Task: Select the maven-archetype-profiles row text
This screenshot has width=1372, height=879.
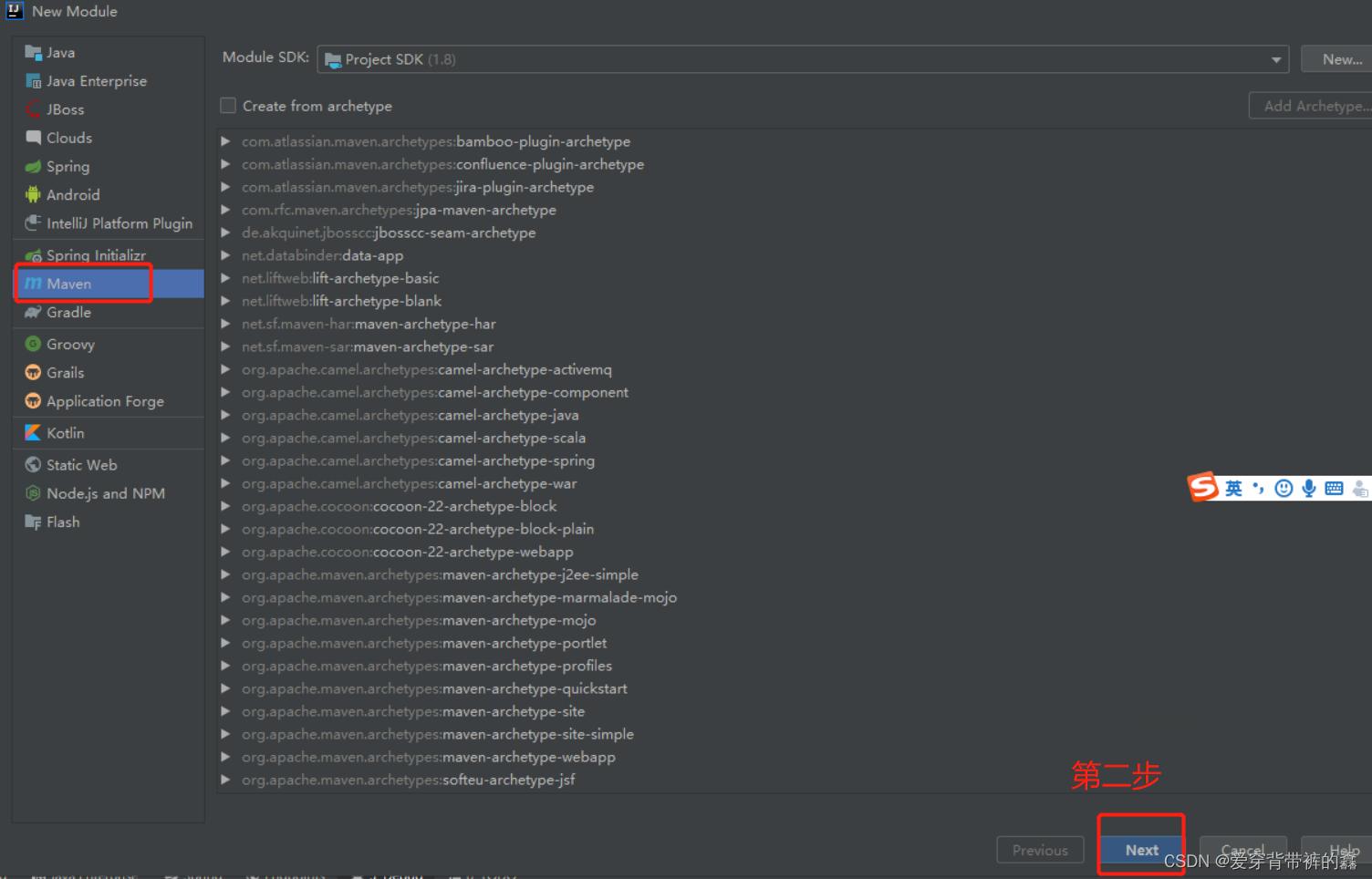Action: [427, 666]
